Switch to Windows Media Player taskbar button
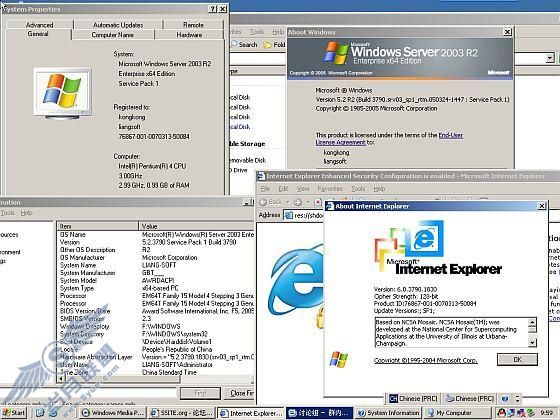This screenshot has height=420, width=560. click(x=112, y=413)
